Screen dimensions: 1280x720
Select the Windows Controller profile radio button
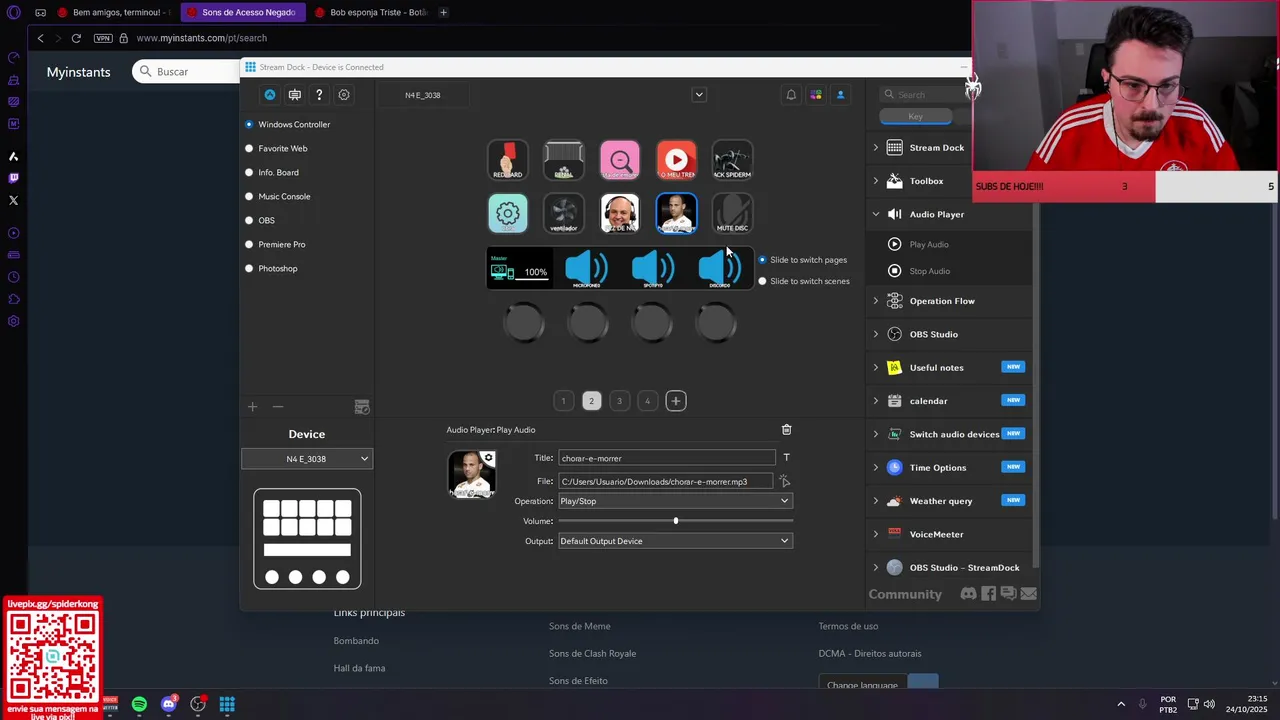click(x=249, y=124)
